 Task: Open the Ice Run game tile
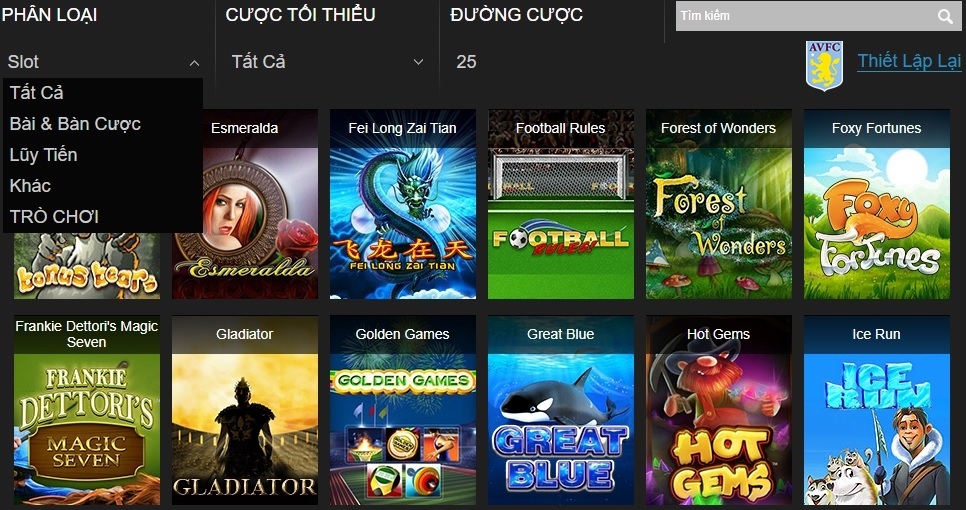[877, 410]
